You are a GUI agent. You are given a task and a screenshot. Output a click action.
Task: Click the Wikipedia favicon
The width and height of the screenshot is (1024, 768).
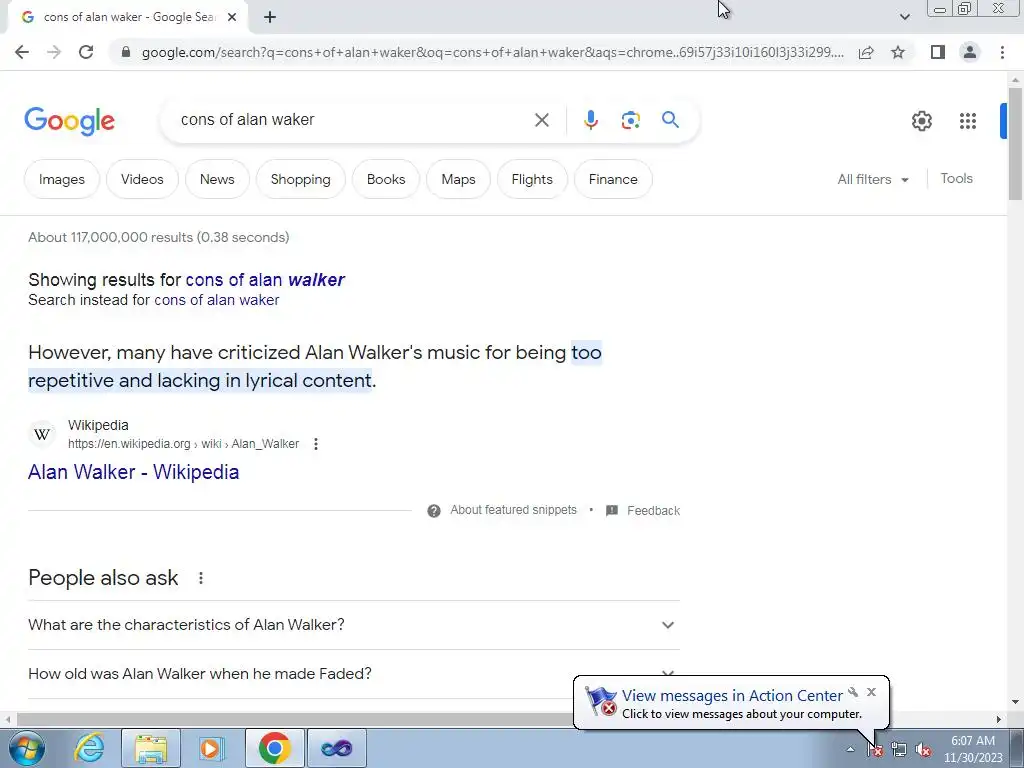coord(42,434)
